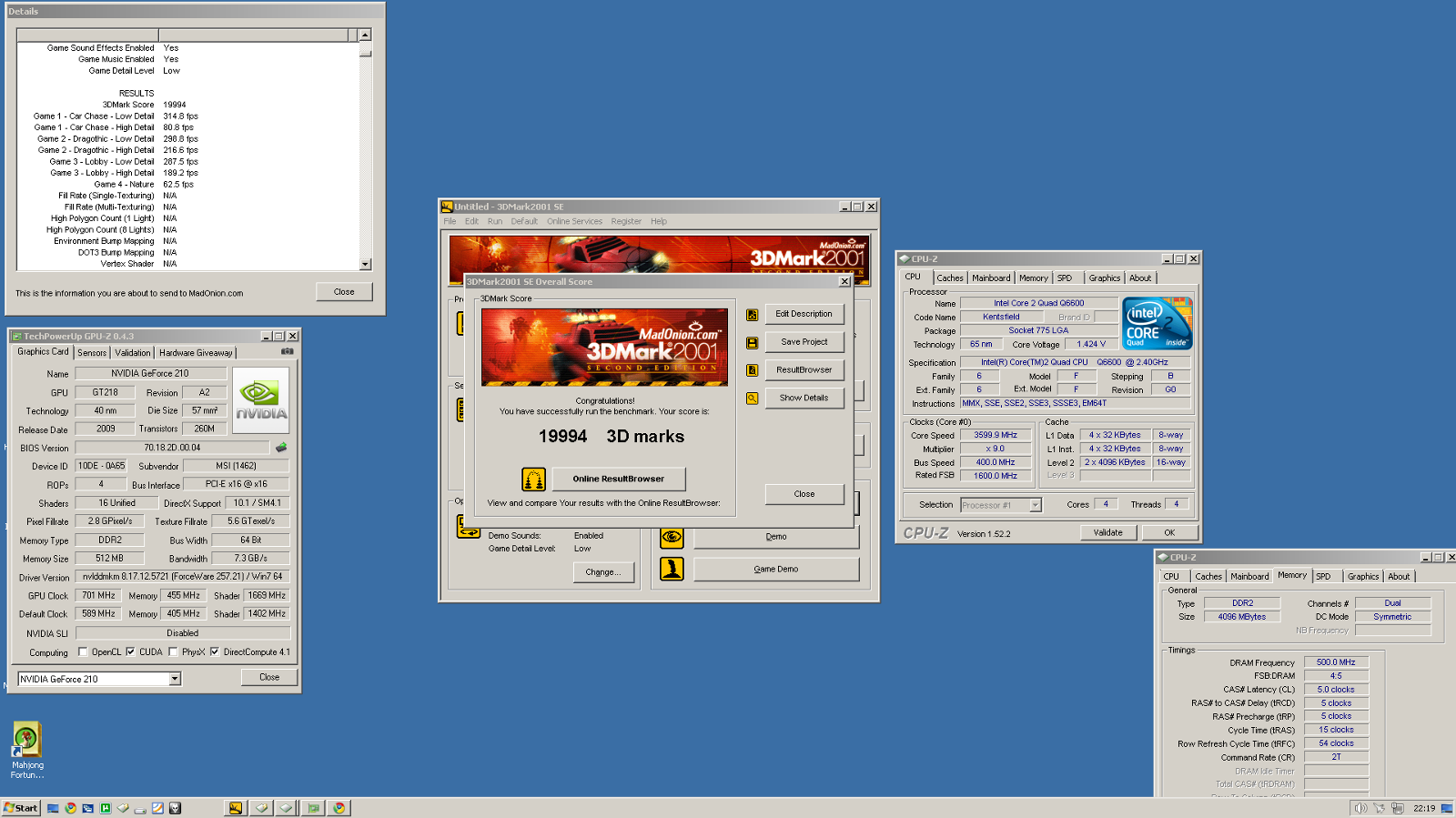Viewport: 1456px width, 818px height.
Task: Toggle the DirectCompute 4.1 checkbox
Action: point(215,651)
